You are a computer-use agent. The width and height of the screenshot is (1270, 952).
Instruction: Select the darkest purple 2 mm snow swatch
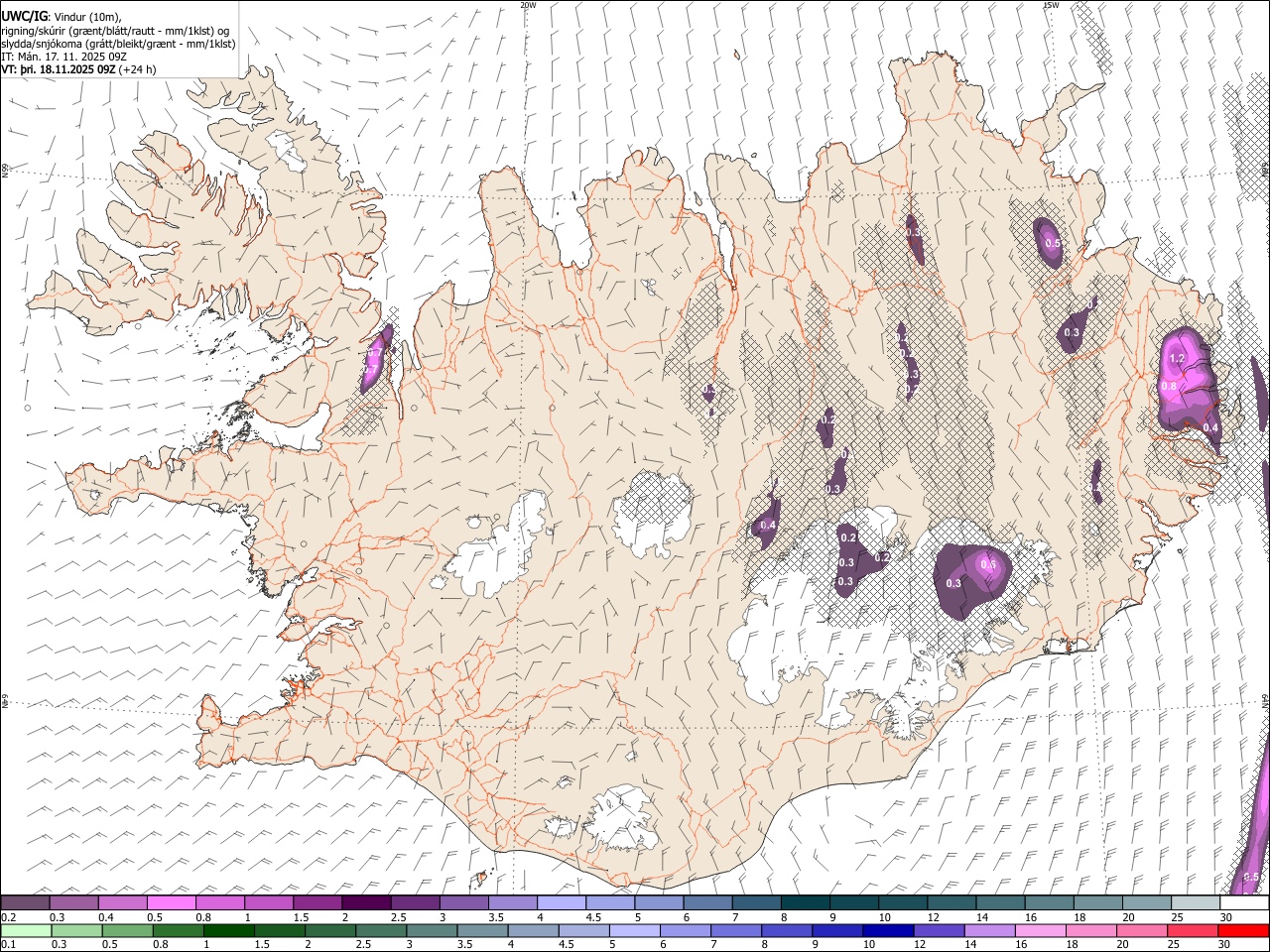coord(366,903)
